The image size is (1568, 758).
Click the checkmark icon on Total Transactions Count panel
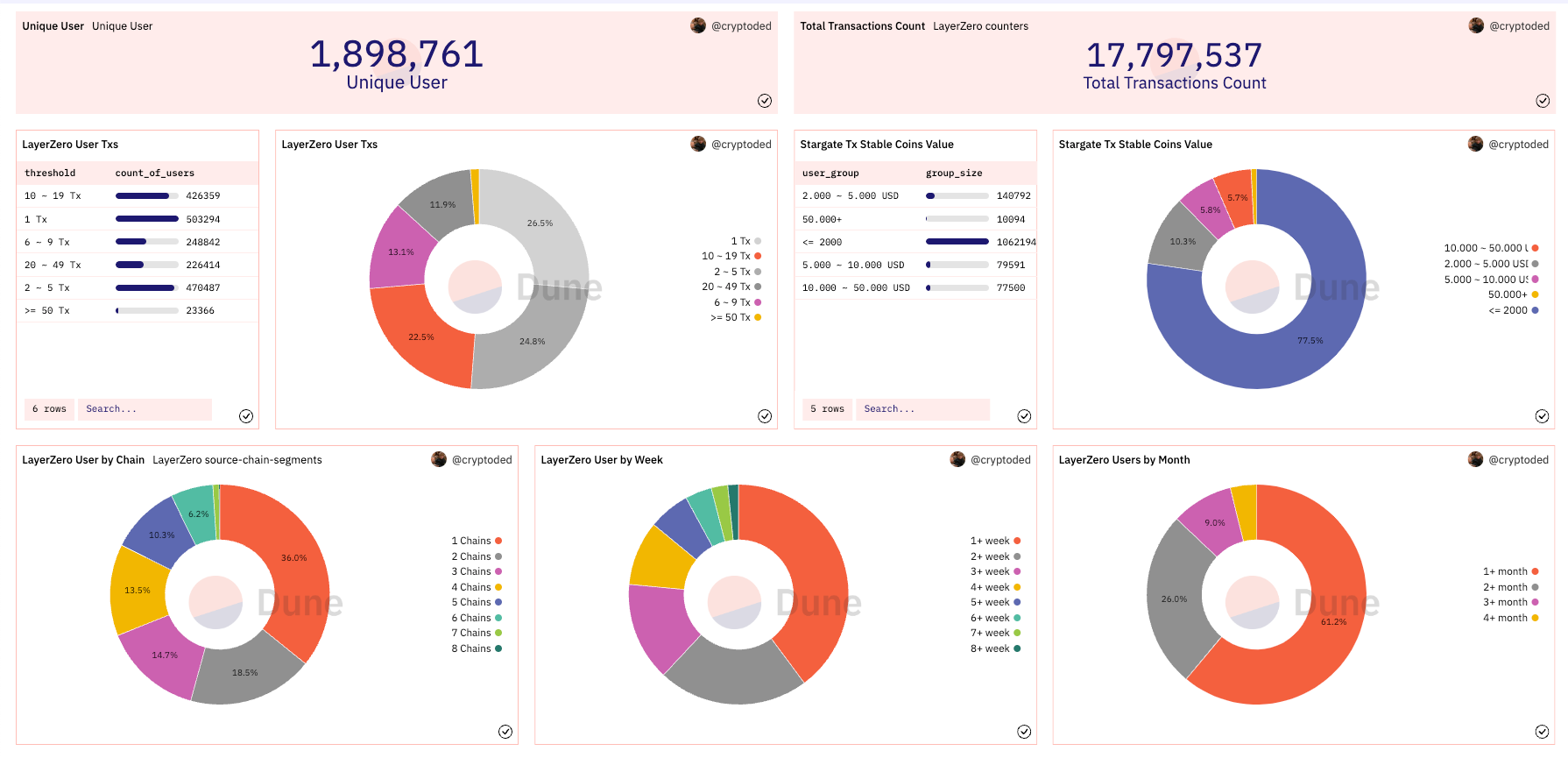(x=1543, y=101)
